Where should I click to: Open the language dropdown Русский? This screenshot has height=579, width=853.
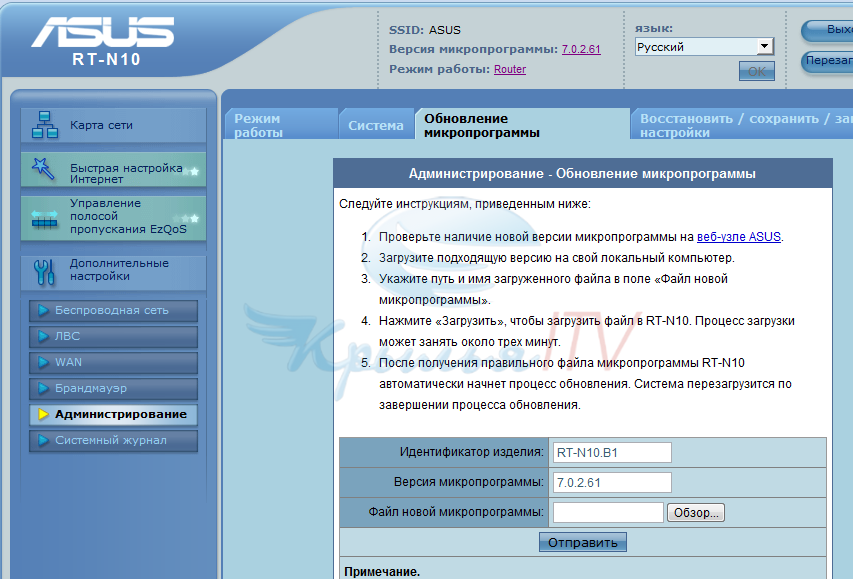704,47
